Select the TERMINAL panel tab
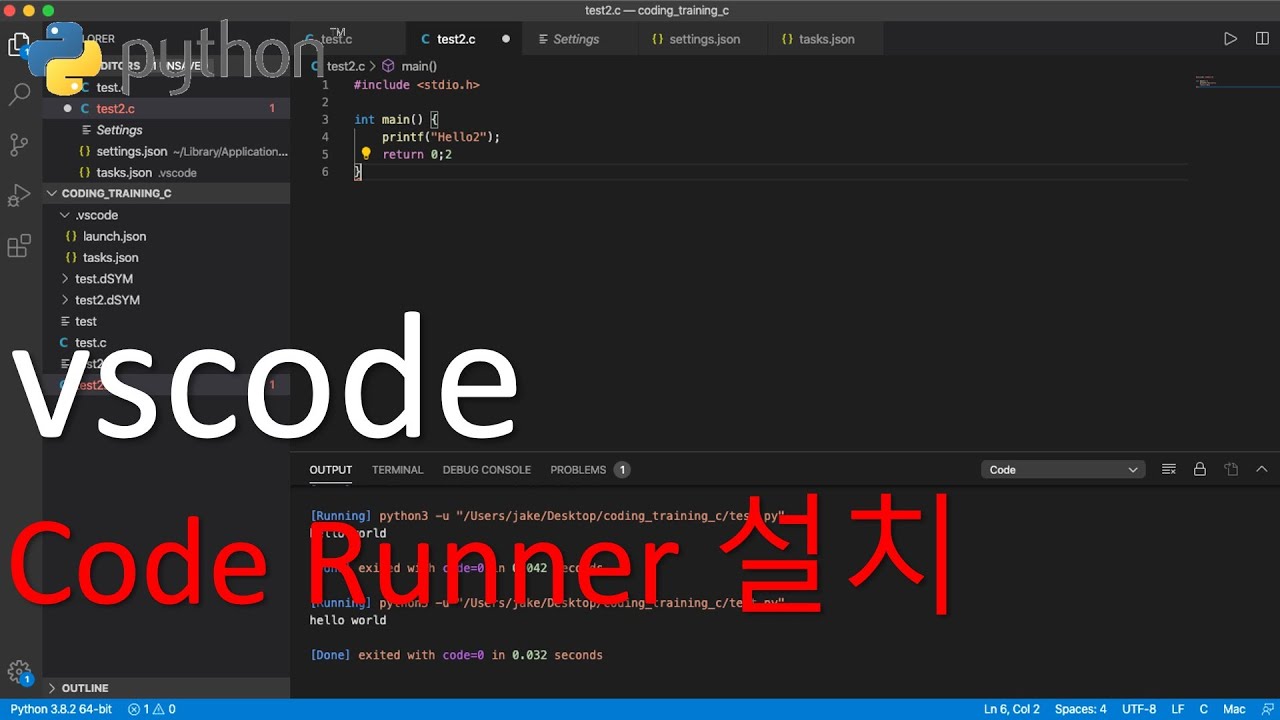The height and width of the screenshot is (720, 1280). pos(397,469)
